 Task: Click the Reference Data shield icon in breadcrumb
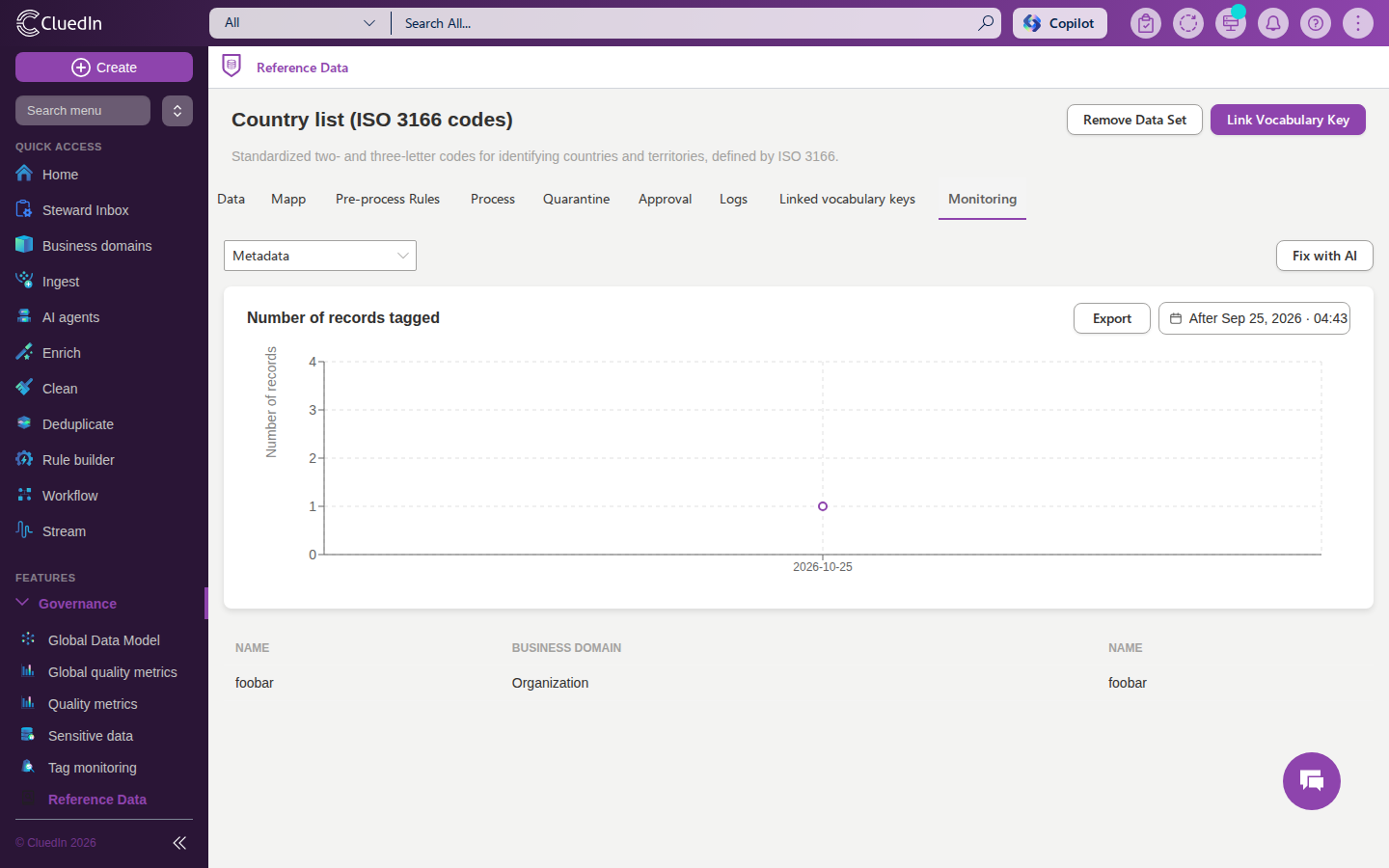(231, 67)
